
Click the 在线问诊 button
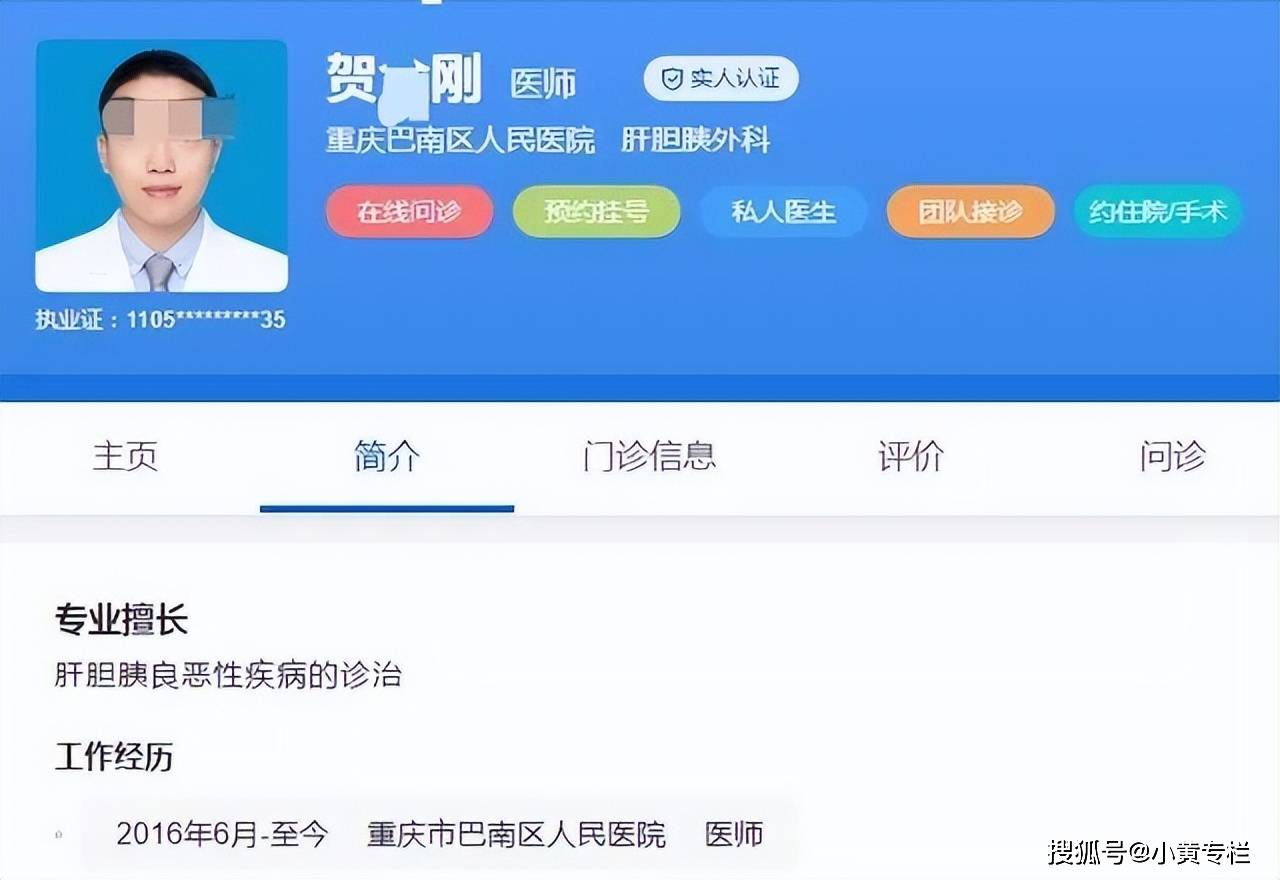coord(409,212)
